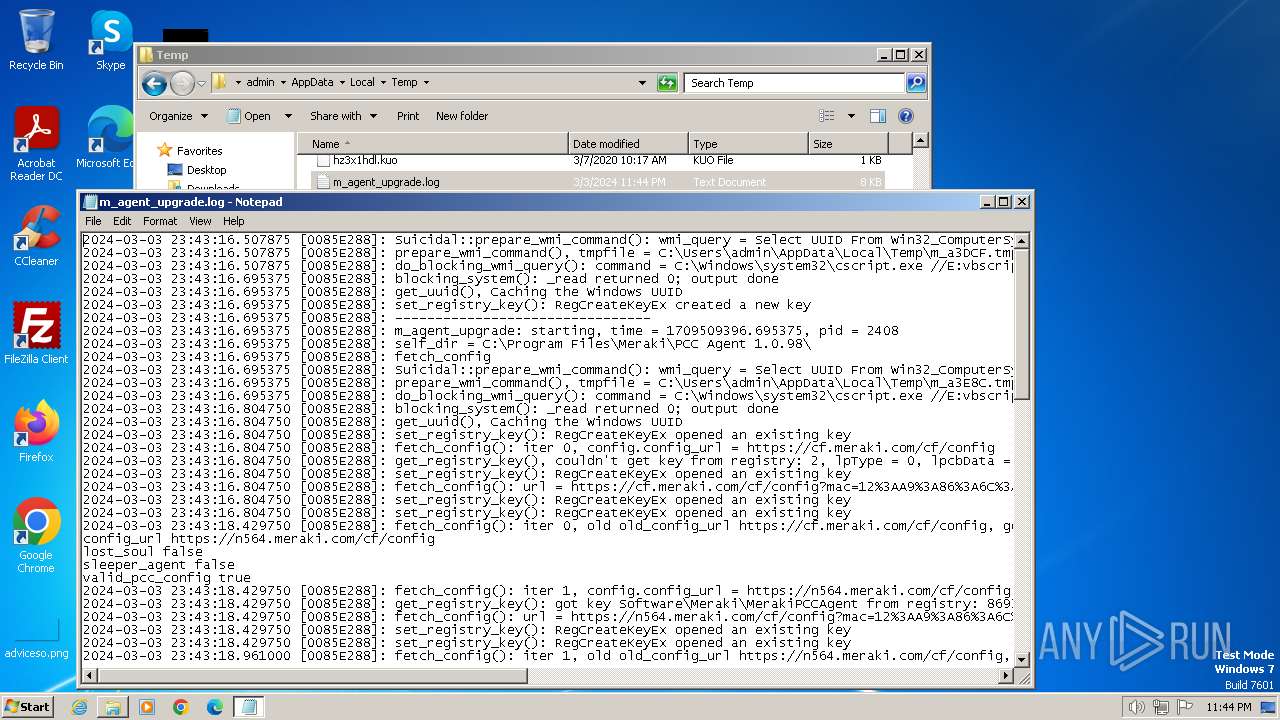
Task: Expand the Open button's dropdown arrow
Action: click(288, 116)
